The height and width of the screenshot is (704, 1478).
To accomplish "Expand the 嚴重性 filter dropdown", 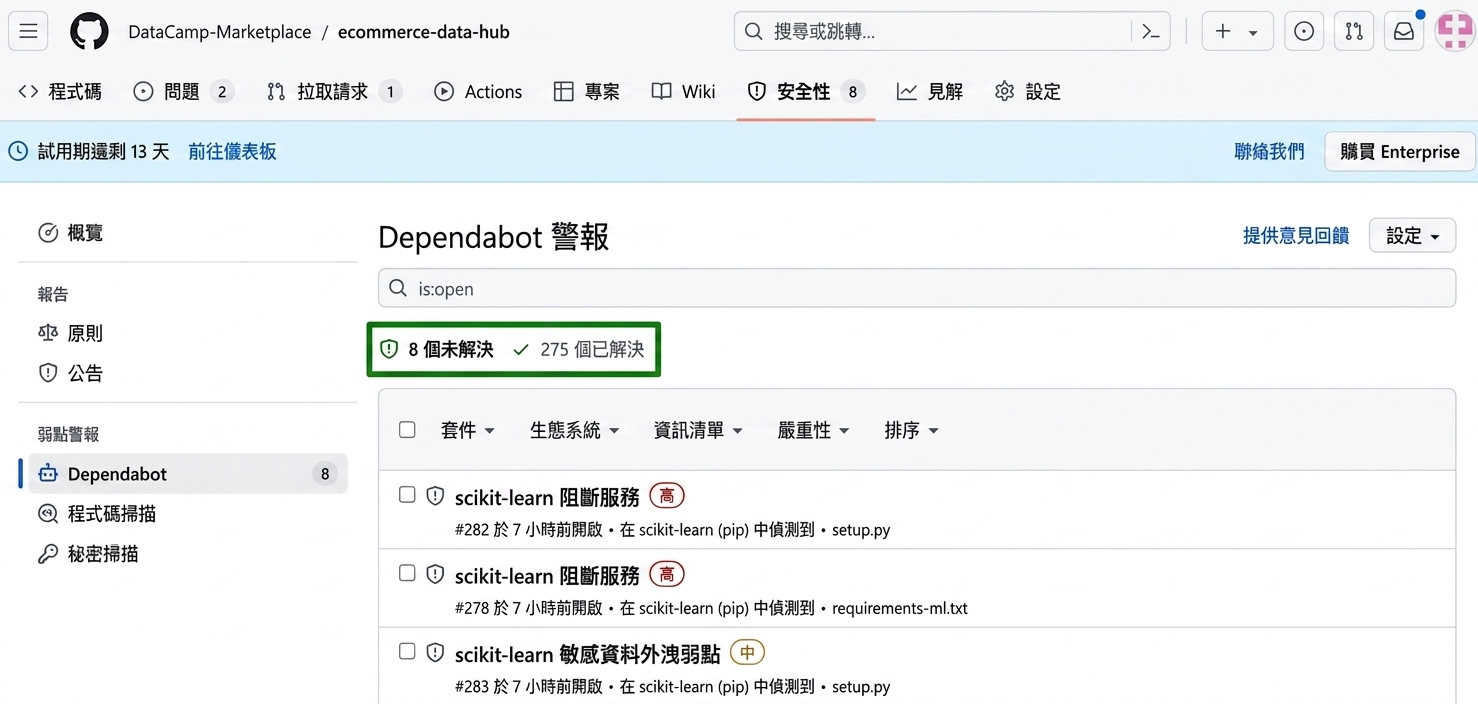I will point(814,430).
